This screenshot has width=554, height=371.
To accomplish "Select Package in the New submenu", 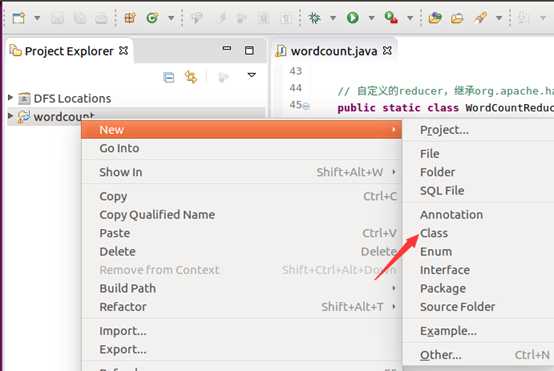I will click(479, 288).
